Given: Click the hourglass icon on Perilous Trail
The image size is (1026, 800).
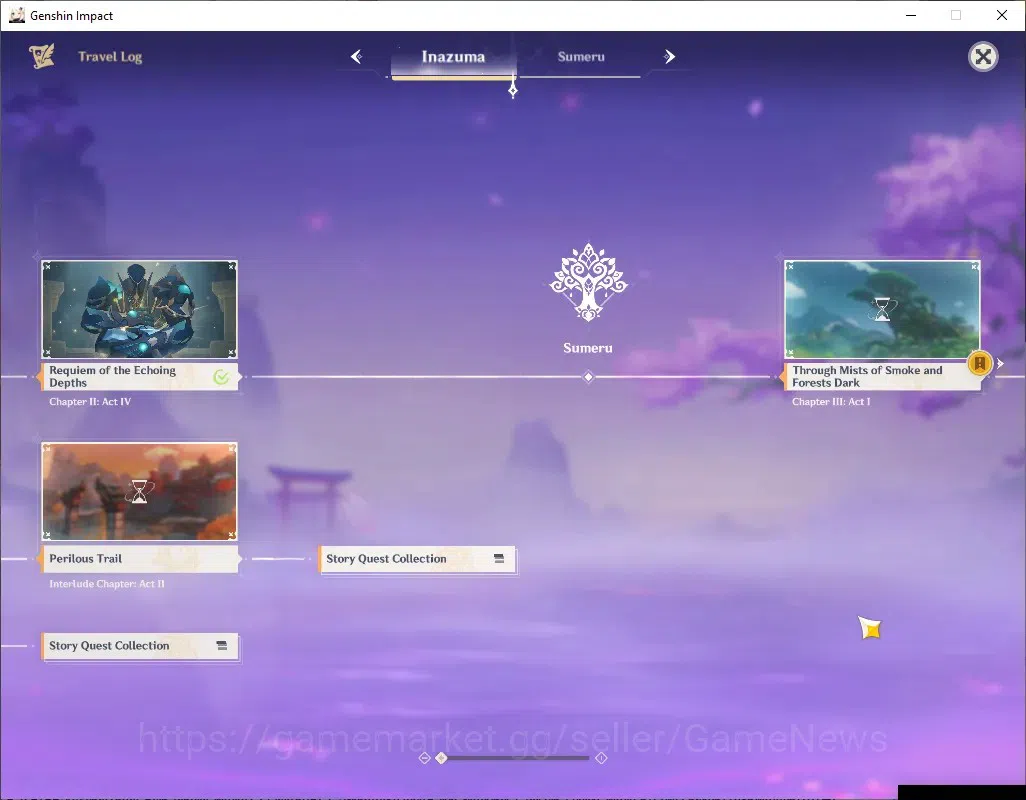Looking at the screenshot, I should coord(139,491).
